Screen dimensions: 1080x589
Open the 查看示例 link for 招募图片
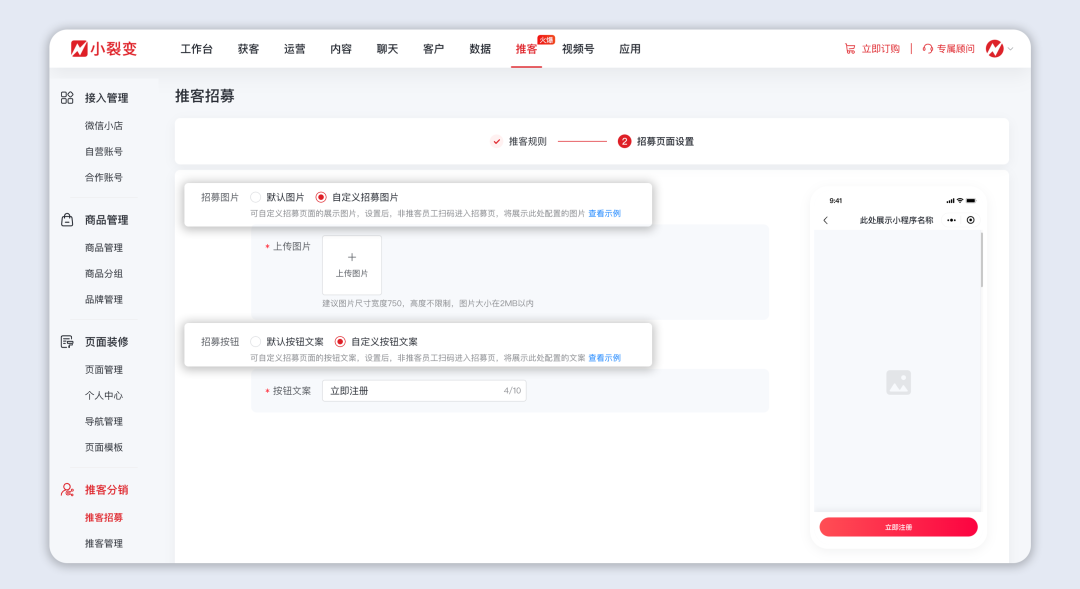click(604, 213)
